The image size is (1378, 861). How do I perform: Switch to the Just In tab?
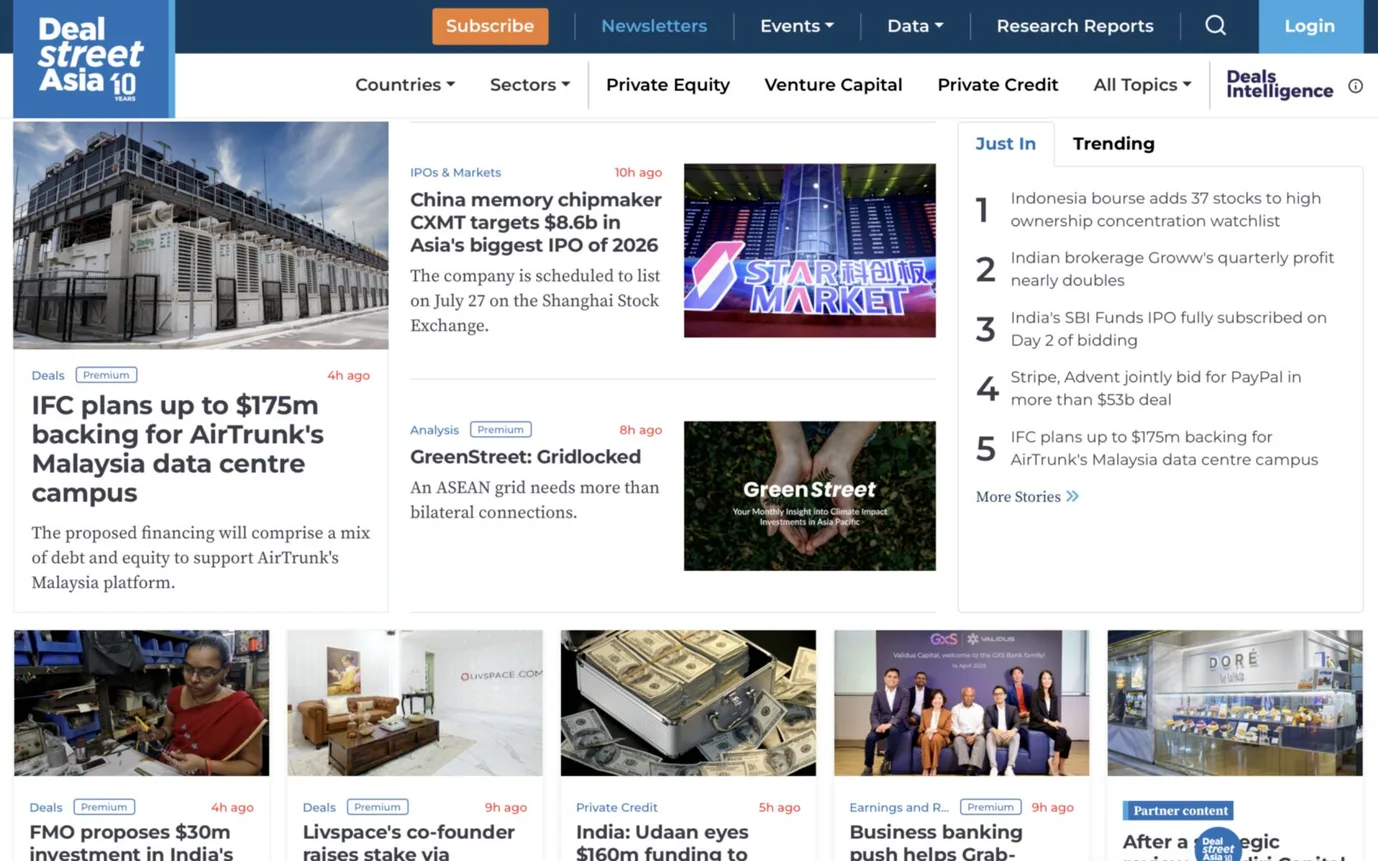pyautogui.click(x=1005, y=144)
